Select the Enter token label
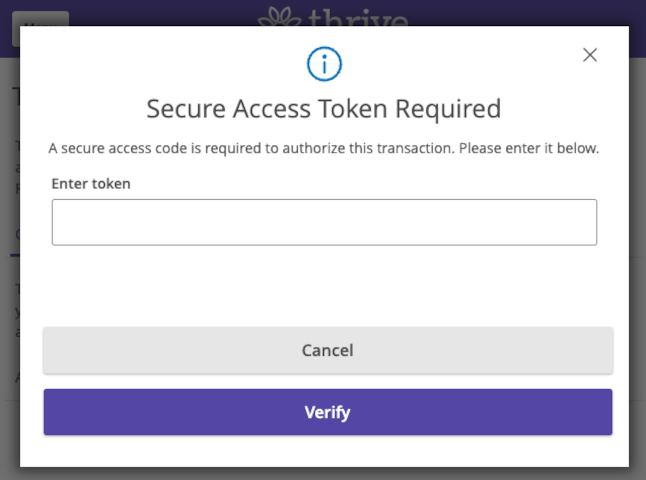Screen dimensions: 646x480 (x=91, y=184)
